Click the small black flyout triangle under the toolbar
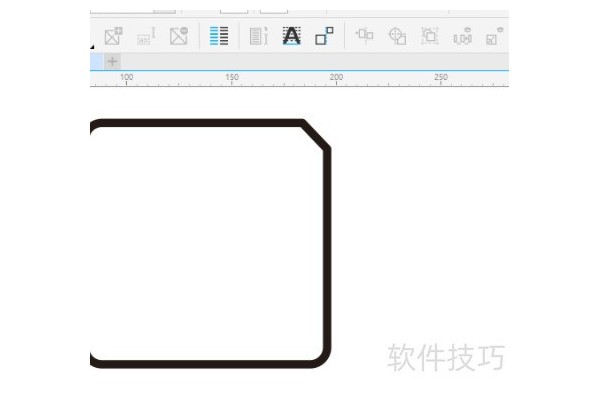 point(92,47)
